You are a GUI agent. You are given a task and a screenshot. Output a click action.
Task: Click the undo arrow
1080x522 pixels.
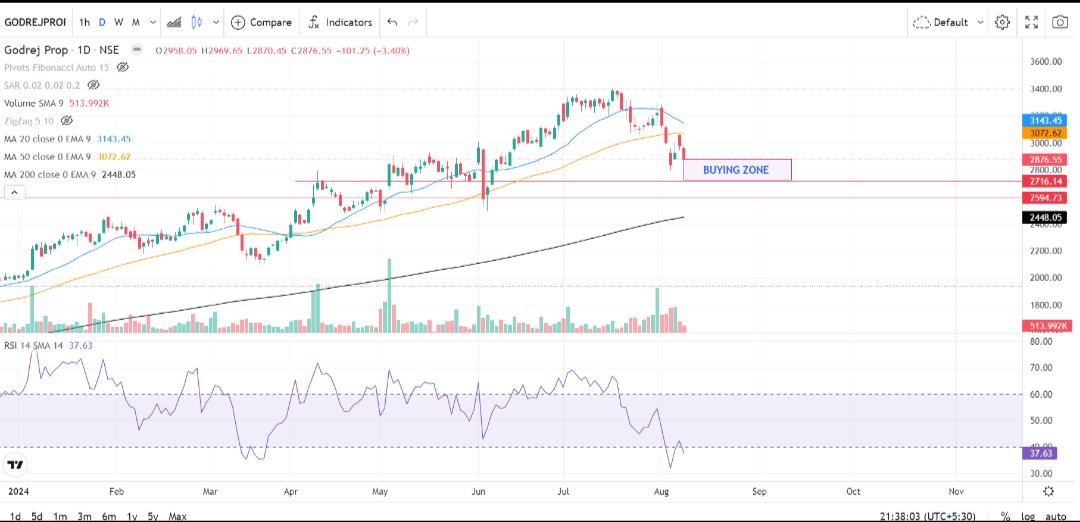[x=392, y=22]
